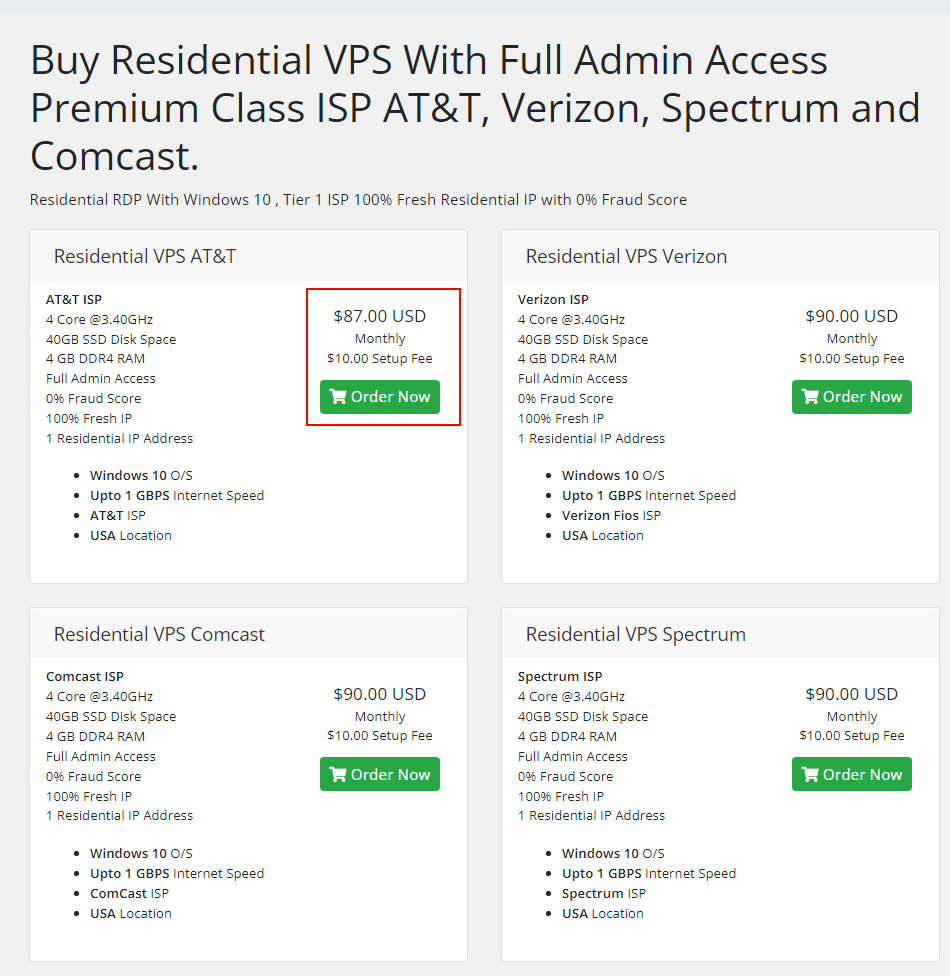Viewport: 950px width, 976px height.
Task: Click the $87.00 USD price of AT&T plan
Action: 380,316
